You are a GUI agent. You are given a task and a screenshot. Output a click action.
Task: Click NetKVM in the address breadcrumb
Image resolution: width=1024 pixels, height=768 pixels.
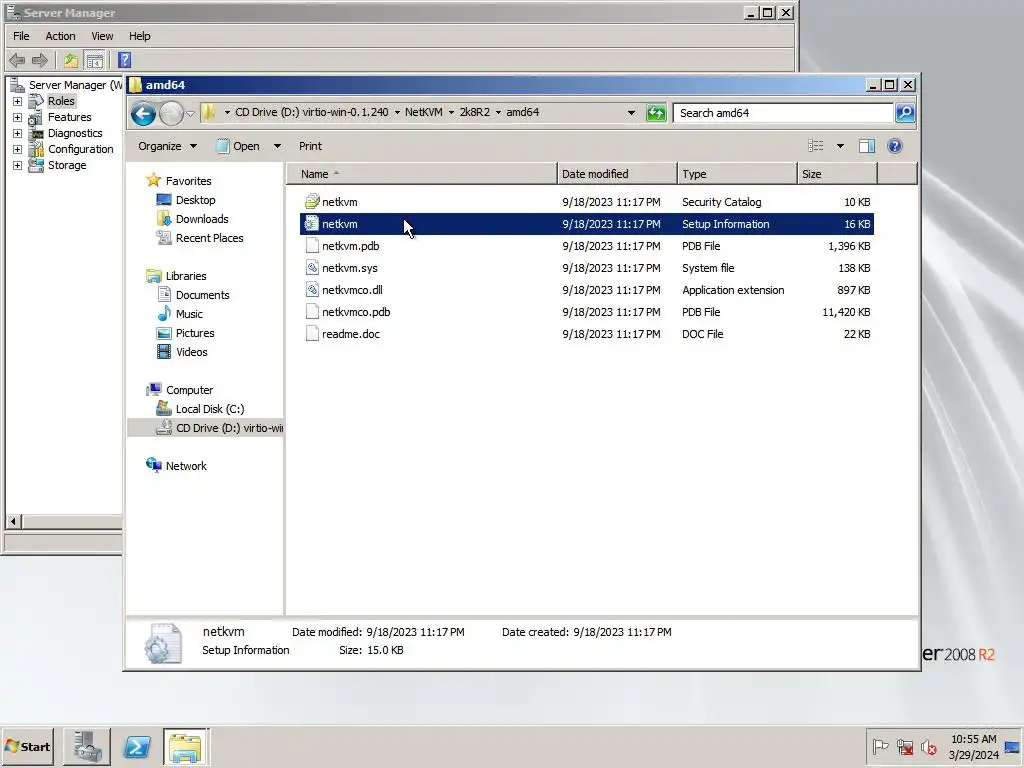coord(423,112)
